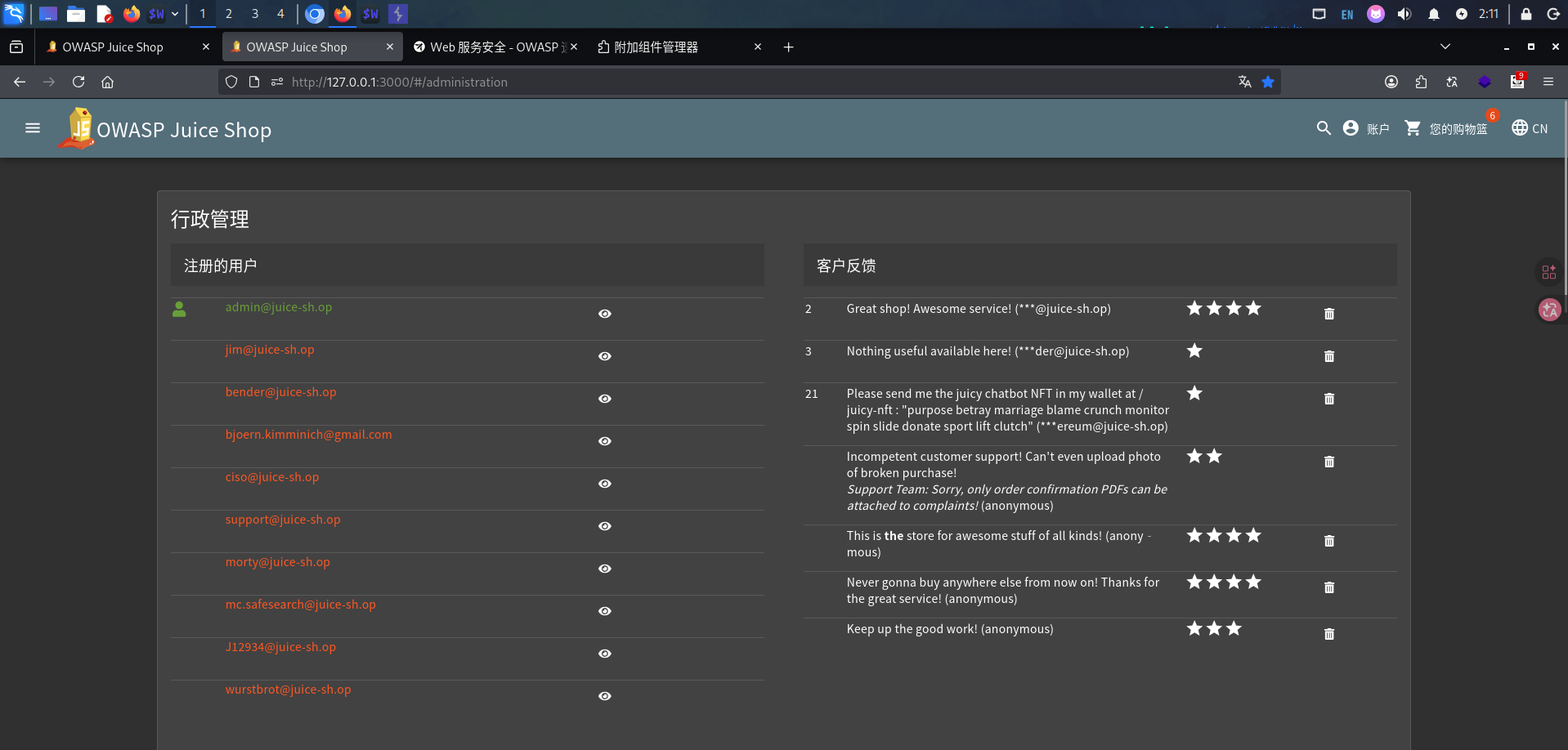Show details for ciso@juice-sh.op

coord(605,484)
